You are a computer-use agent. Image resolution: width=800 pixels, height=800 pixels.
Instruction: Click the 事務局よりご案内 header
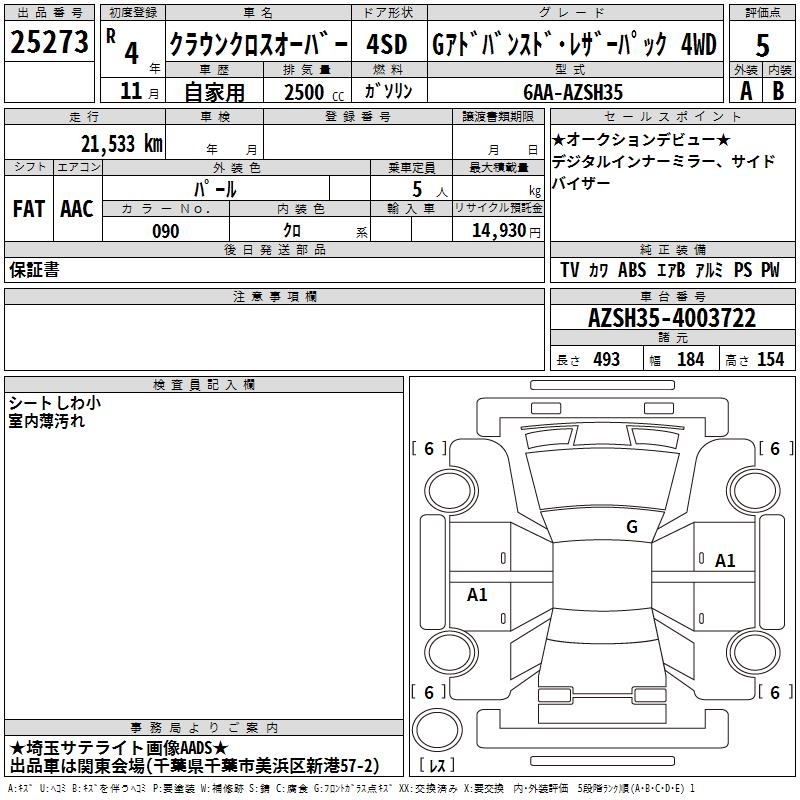(x=204, y=728)
